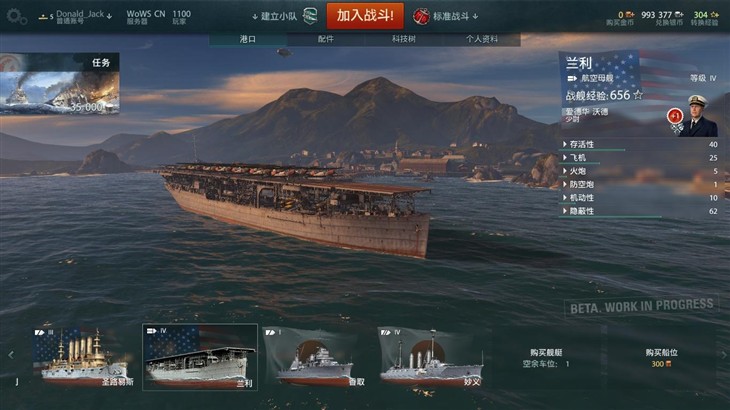Click the silver credits exchange icon
The height and width of the screenshot is (410, 730).
(679, 15)
